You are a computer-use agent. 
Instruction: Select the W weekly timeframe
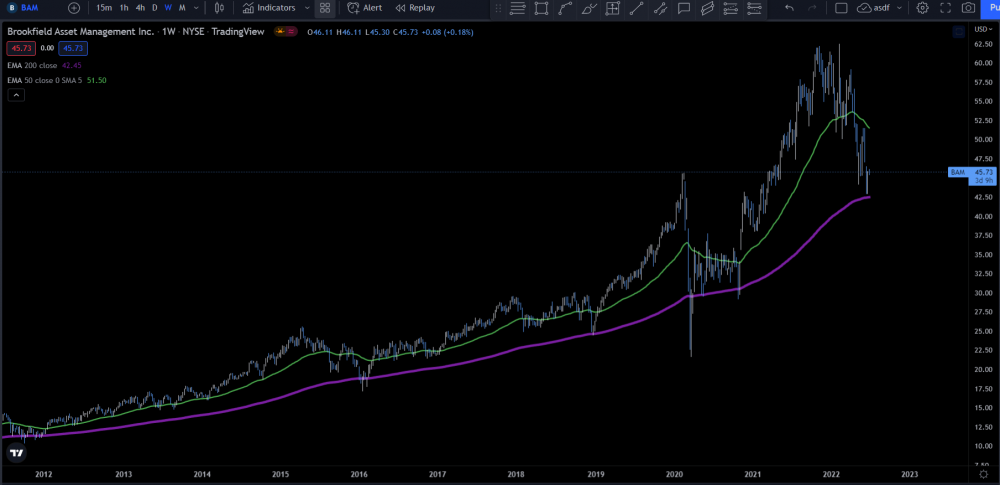tap(168, 8)
